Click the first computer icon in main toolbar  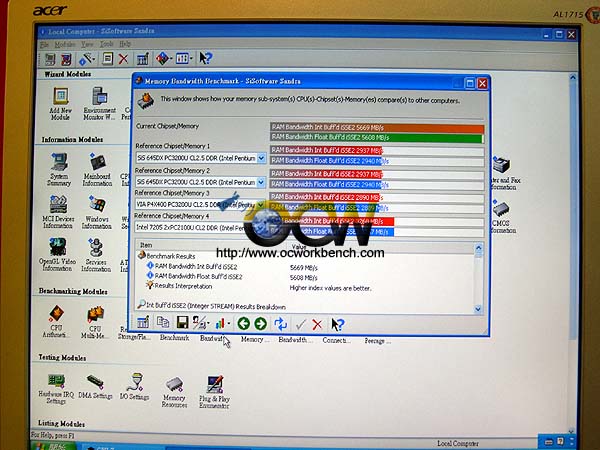(x=49, y=59)
